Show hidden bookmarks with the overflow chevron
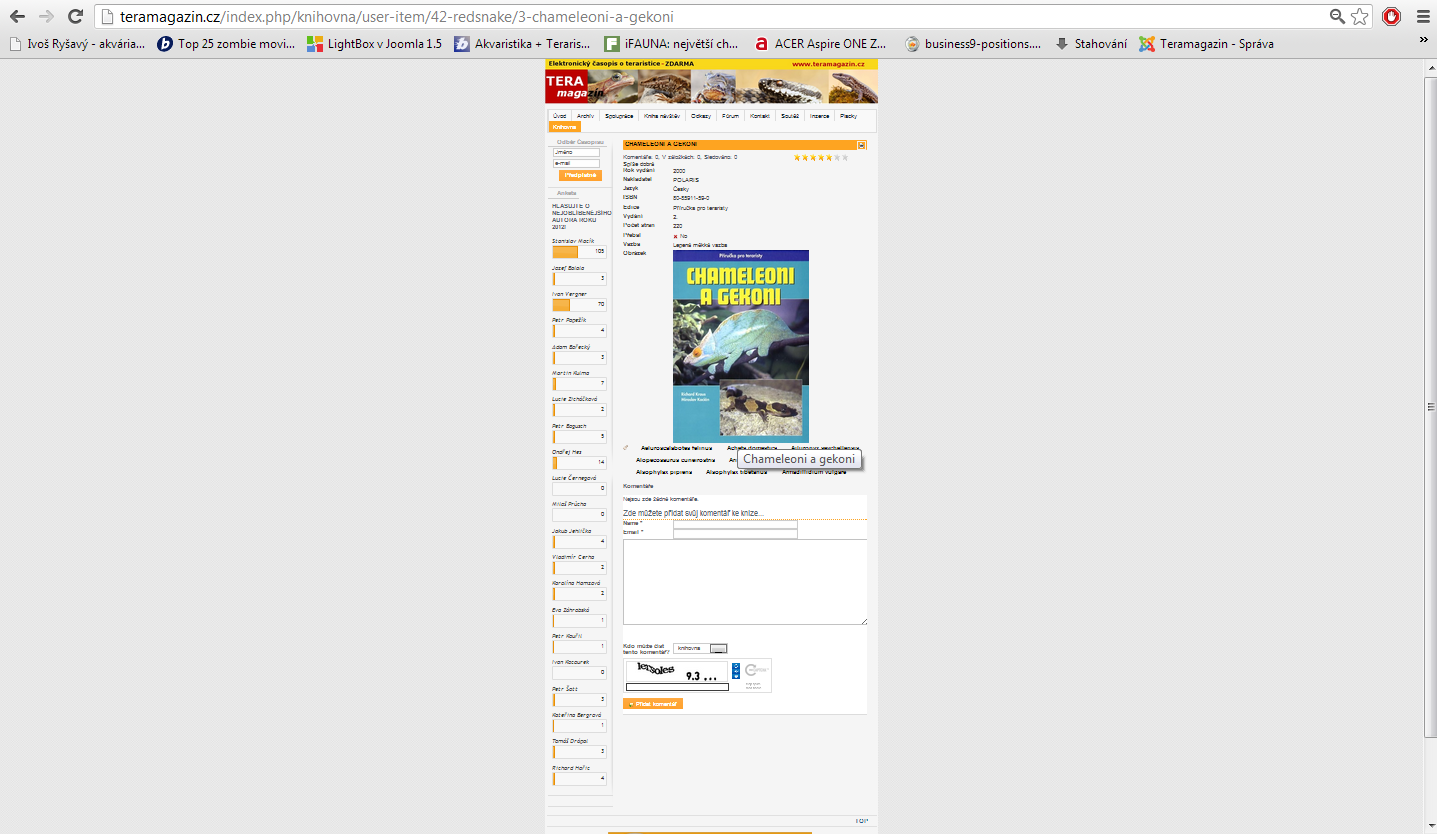 pos(1423,40)
